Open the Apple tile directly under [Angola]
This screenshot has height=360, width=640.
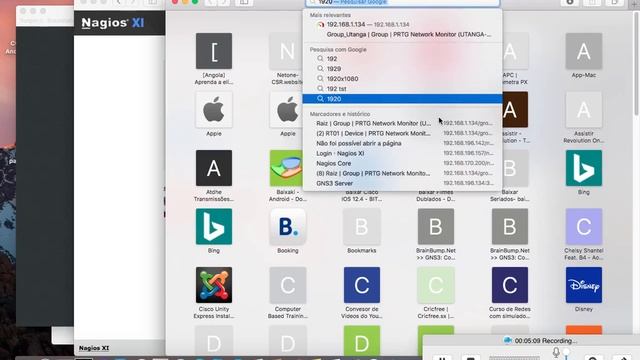pyautogui.click(x=214, y=109)
